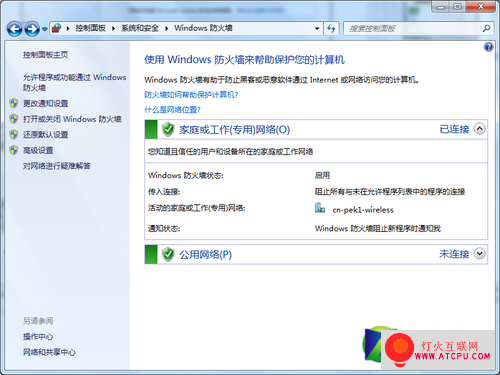Click into the 搜索控制面板 search field
Viewport: 500px width, 375px height.
coord(413,29)
